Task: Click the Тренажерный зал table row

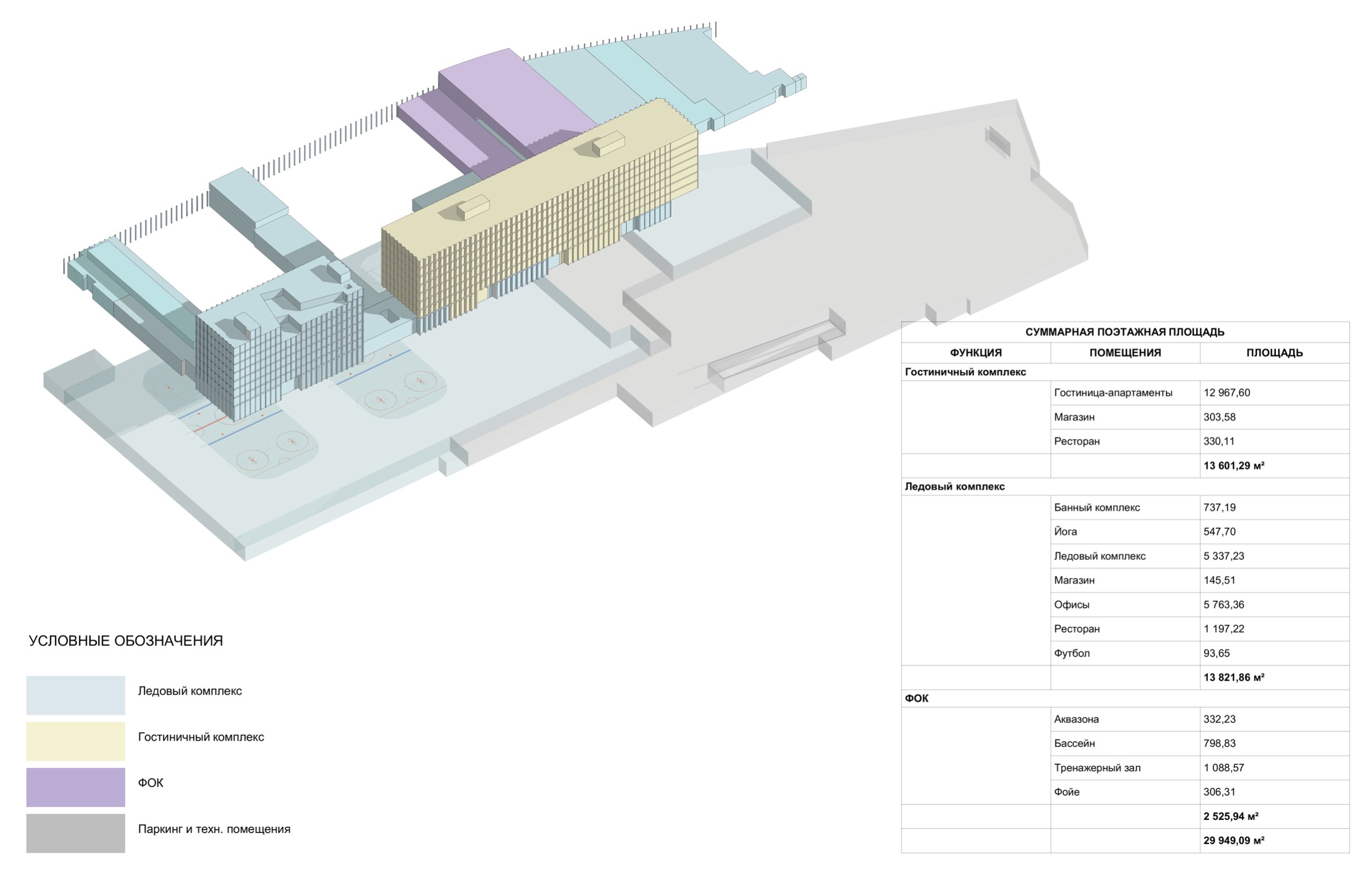Action: click(1097, 768)
